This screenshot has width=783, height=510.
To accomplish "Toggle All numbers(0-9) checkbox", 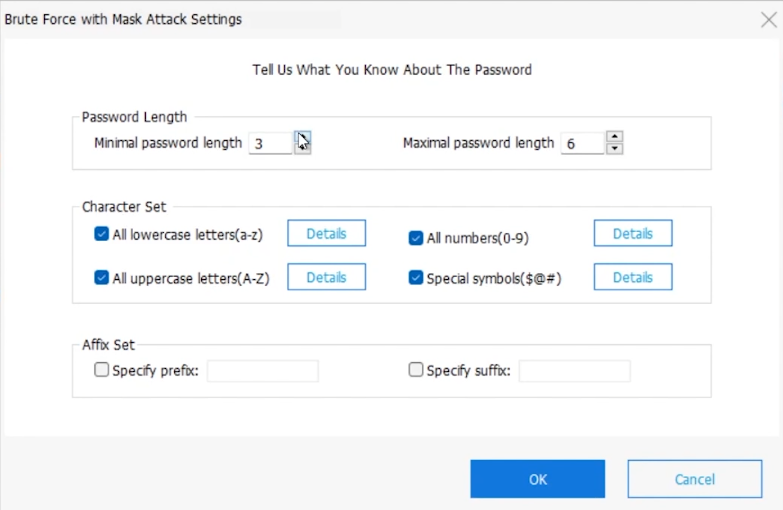I will click(416, 238).
